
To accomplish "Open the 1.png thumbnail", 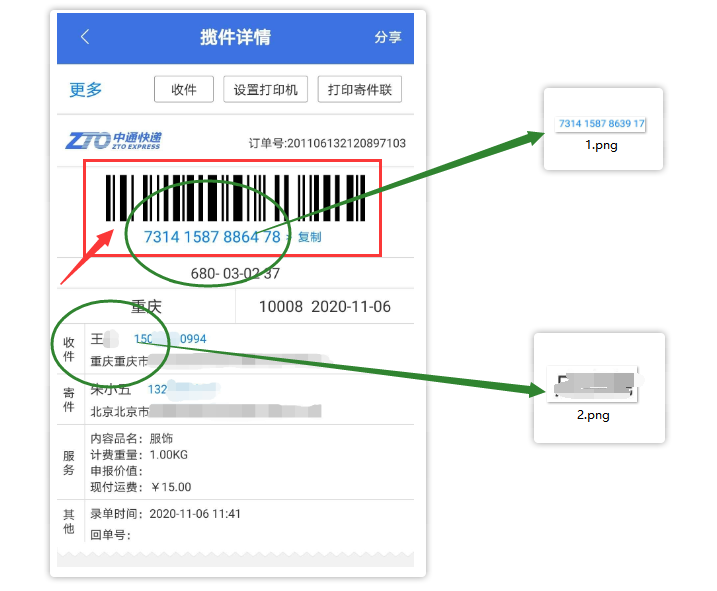I will (x=600, y=124).
